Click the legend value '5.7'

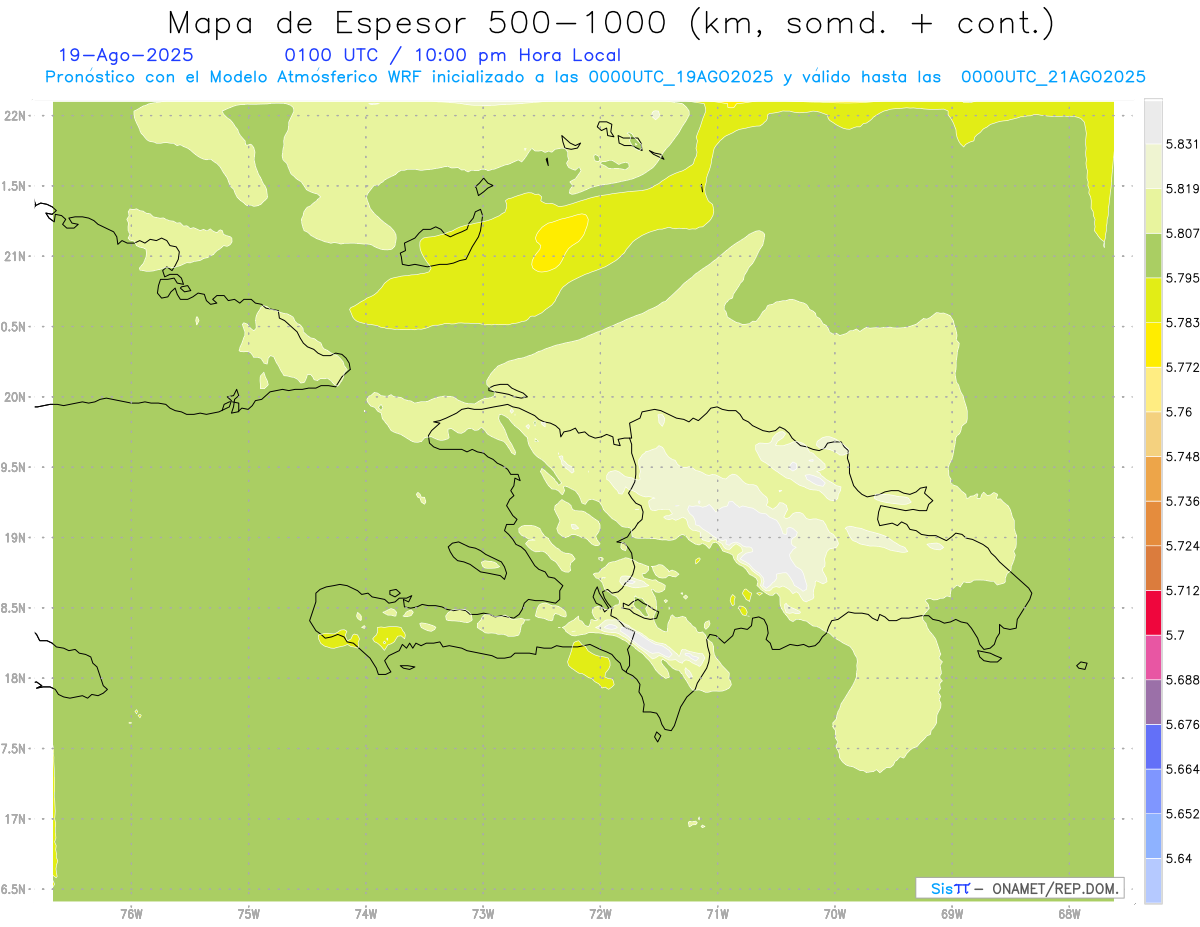(x=1175, y=635)
